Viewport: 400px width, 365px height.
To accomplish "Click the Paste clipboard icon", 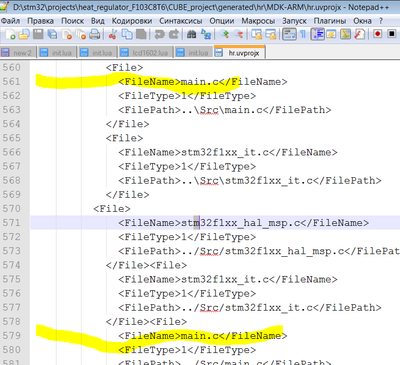I will [x=141, y=34].
